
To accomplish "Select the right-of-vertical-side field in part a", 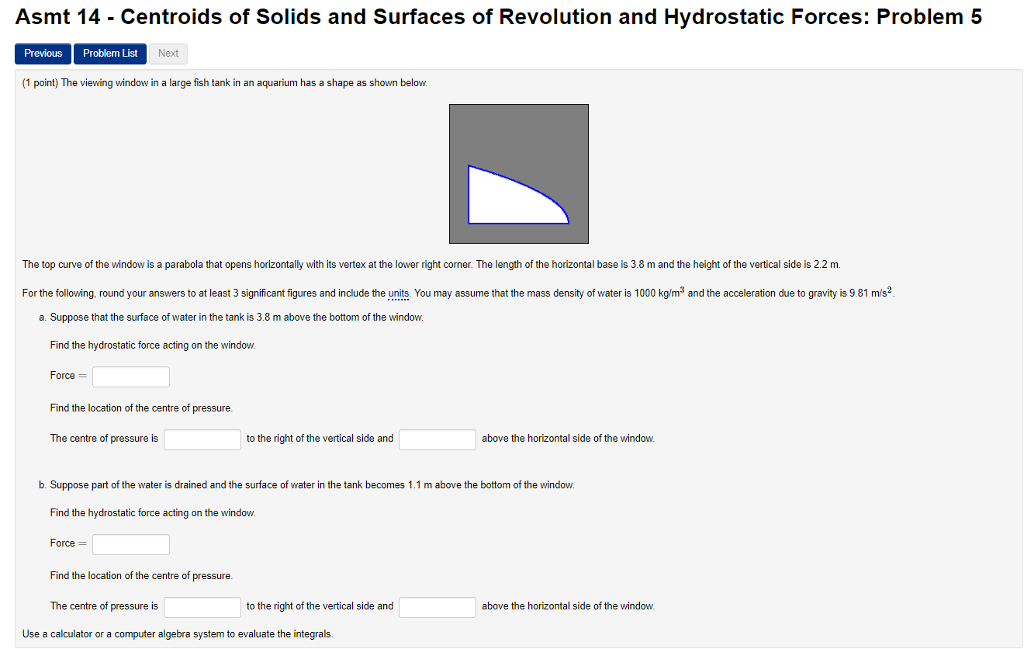I will (x=202, y=438).
